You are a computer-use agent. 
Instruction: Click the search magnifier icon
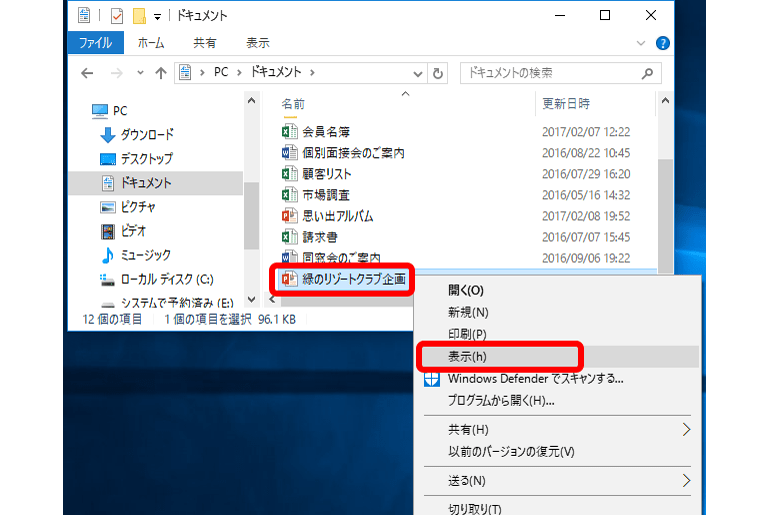point(647,73)
